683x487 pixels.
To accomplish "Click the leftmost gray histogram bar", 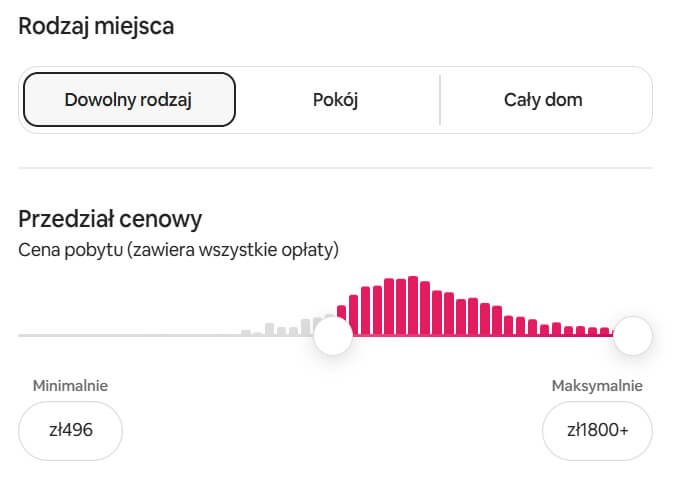I will click(246, 333).
